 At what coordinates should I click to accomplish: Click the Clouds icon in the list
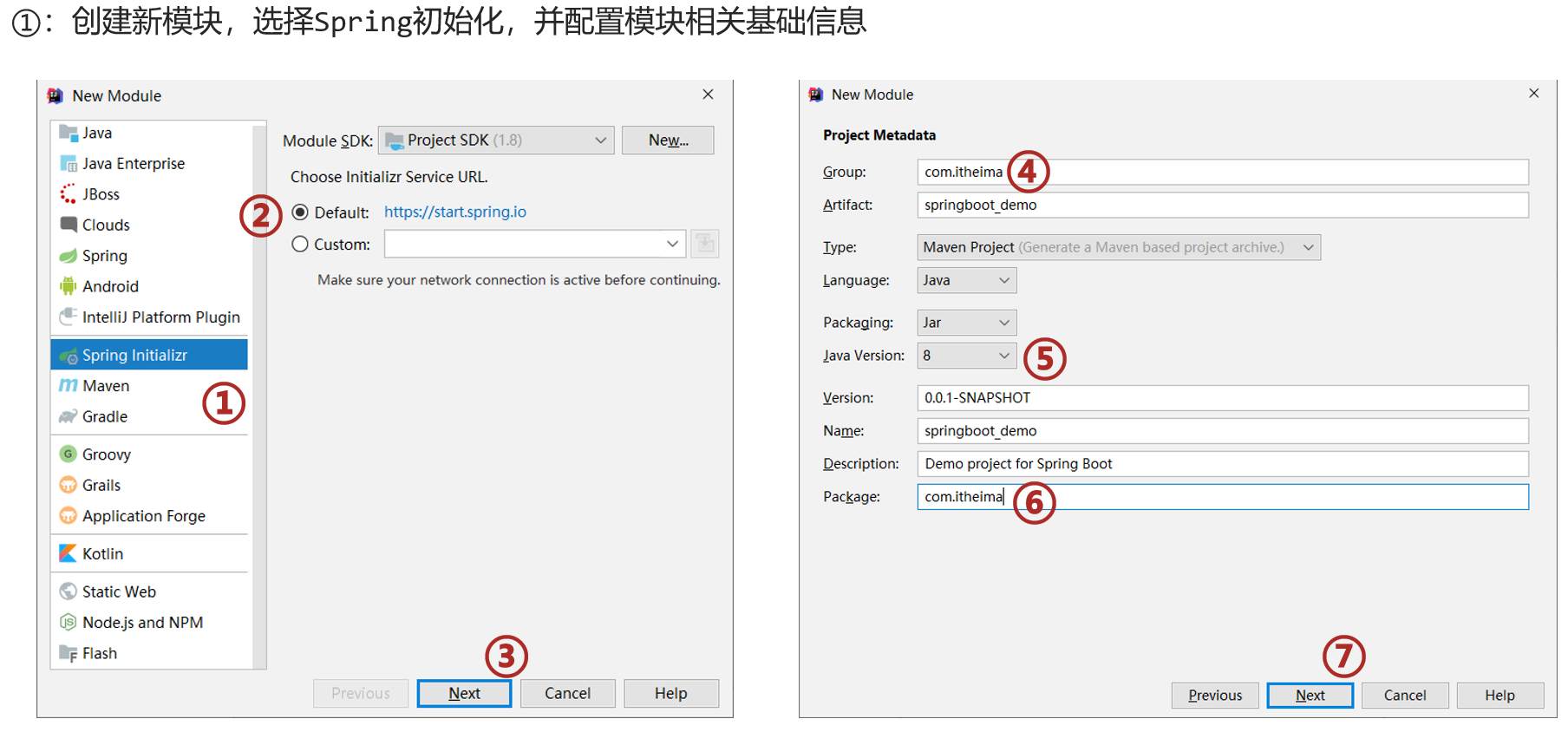68,225
